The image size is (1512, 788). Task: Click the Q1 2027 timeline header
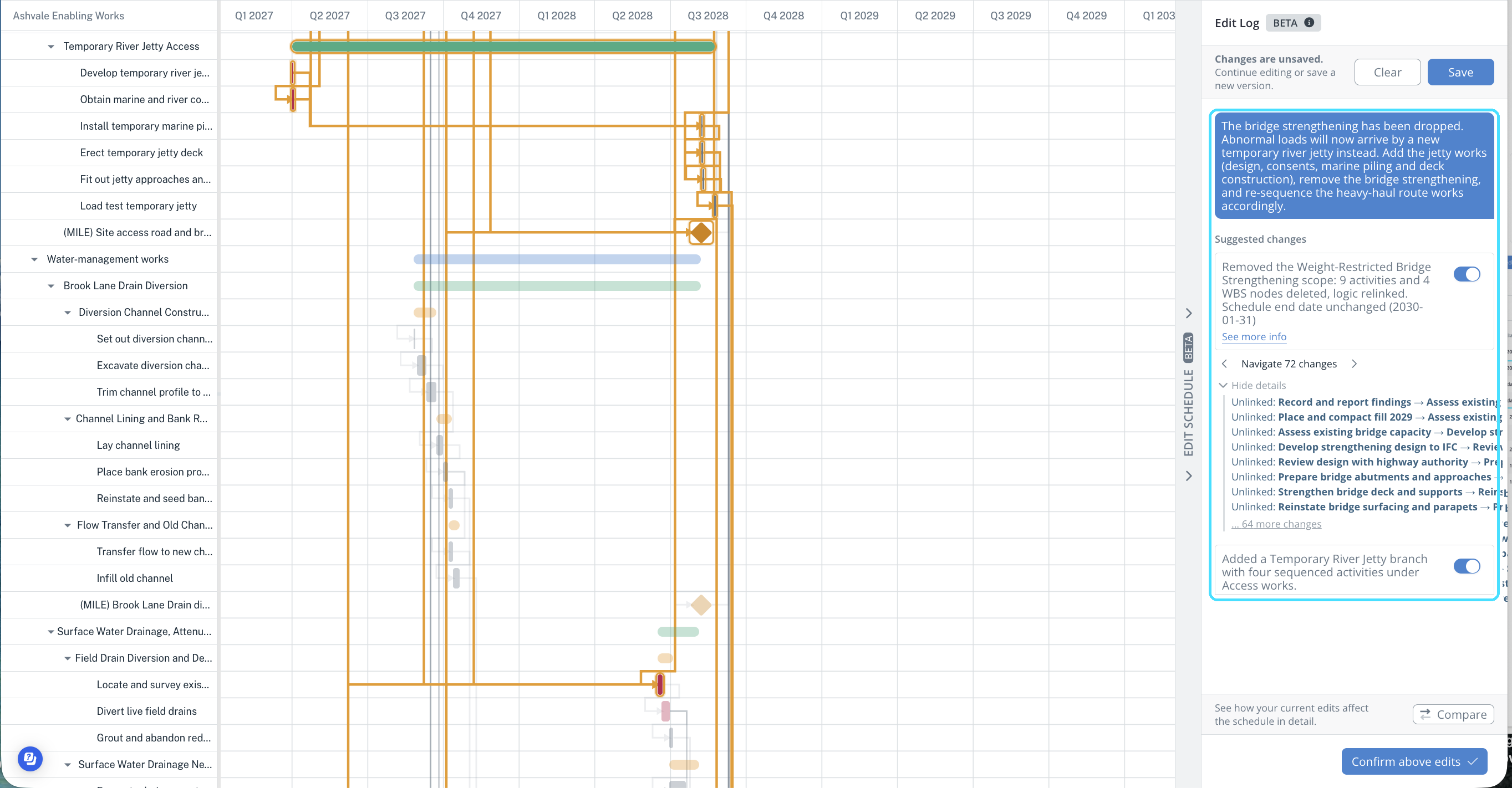click(253, 16)
